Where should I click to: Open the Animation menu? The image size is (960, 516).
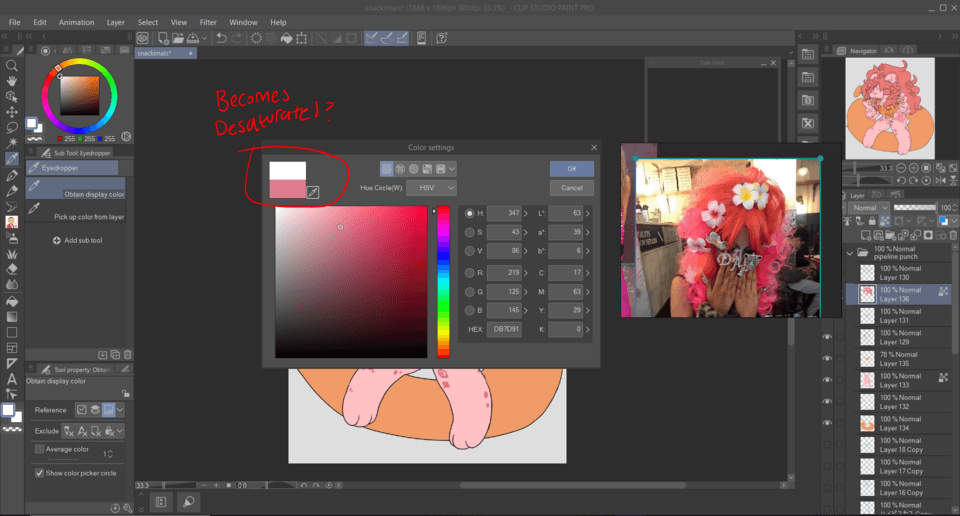(x=77, y=22)
